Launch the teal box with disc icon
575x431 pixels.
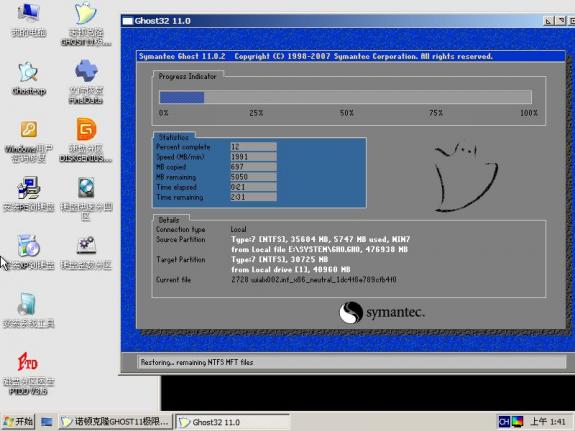click(28, 304)
